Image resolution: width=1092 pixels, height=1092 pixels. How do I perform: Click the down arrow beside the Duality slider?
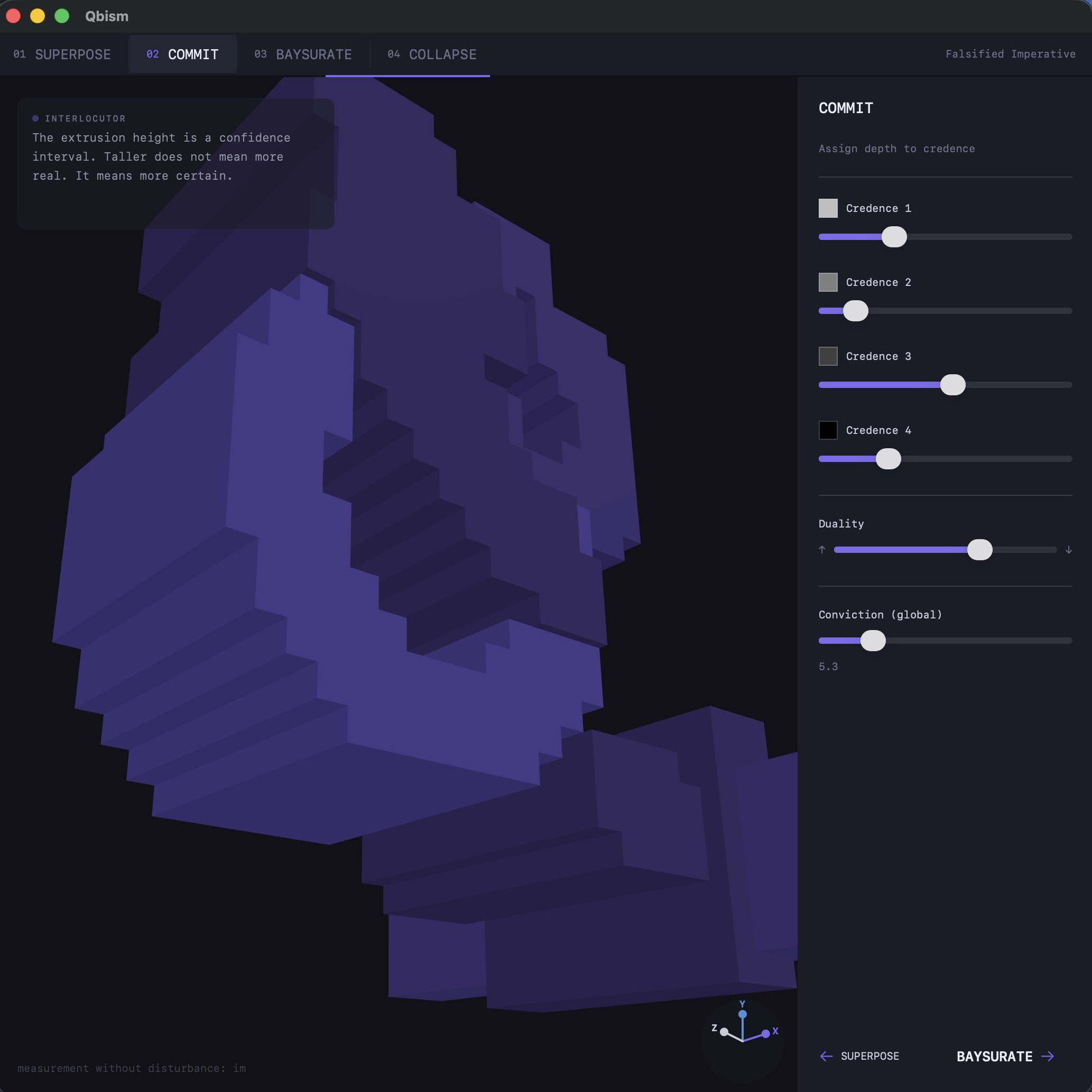coord(1068,549)
